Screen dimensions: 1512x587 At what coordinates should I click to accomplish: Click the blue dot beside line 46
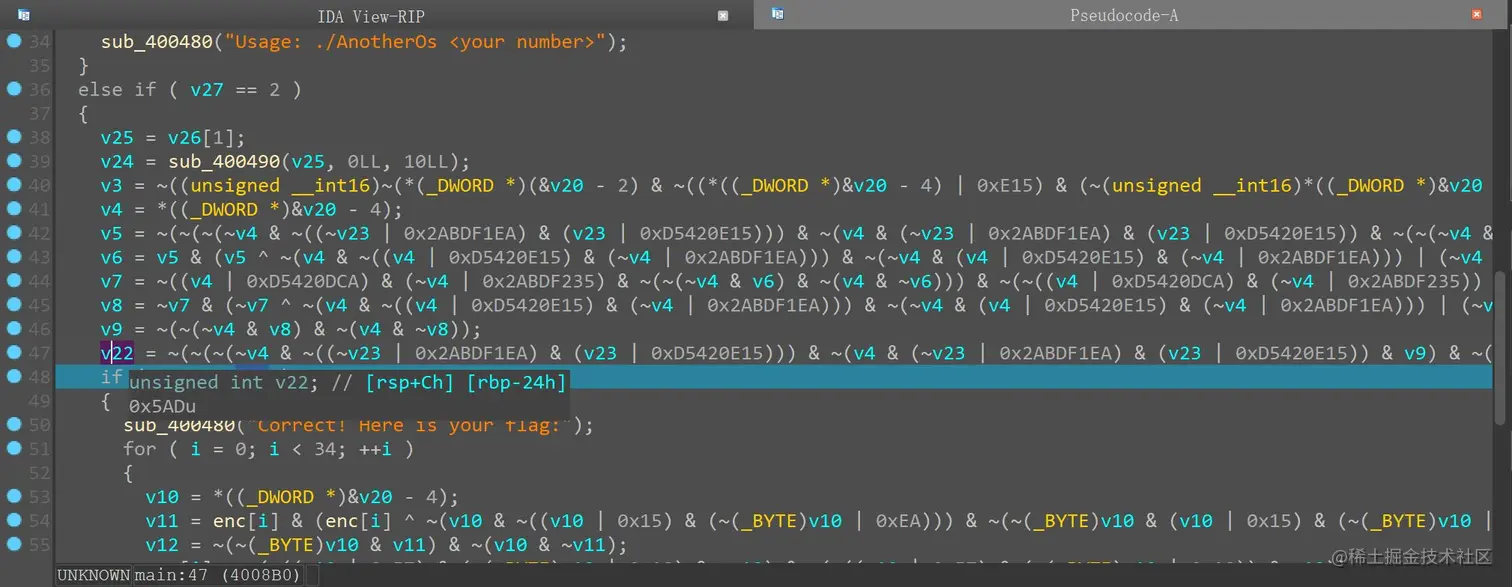(13, 329)
